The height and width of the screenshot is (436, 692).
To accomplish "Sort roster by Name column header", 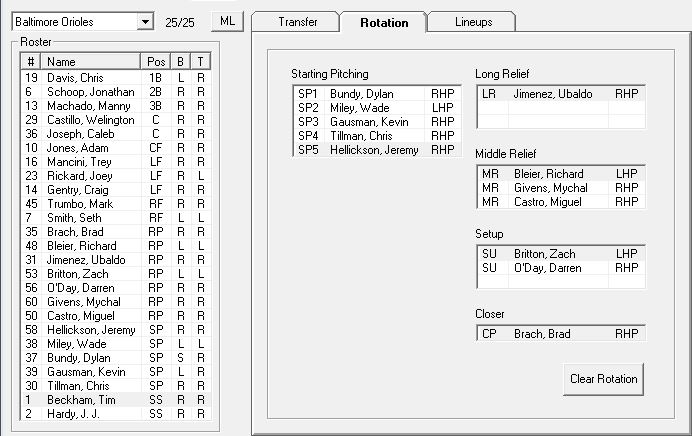I will pyautogui.click(x=90, y=62).
